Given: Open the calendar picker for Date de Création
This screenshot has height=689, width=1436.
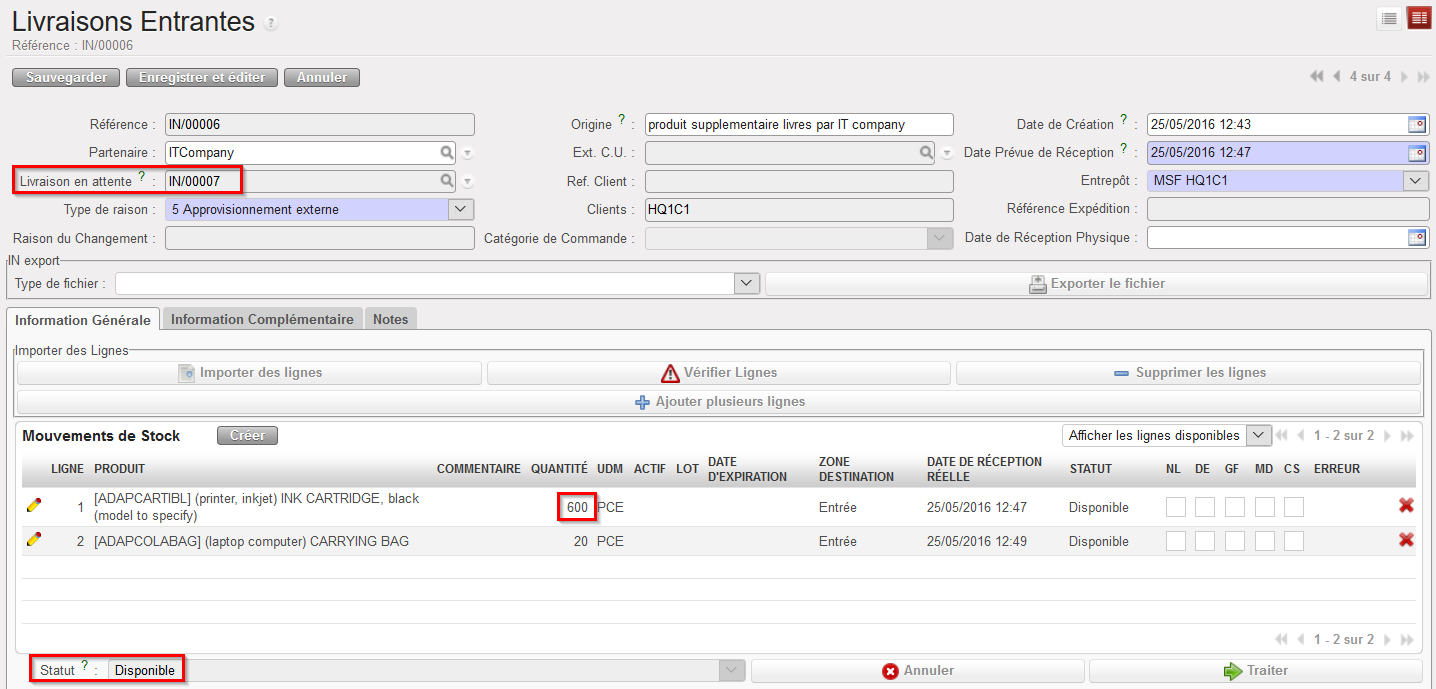Looking at the screenshot, I should (x=1417, y=125).
